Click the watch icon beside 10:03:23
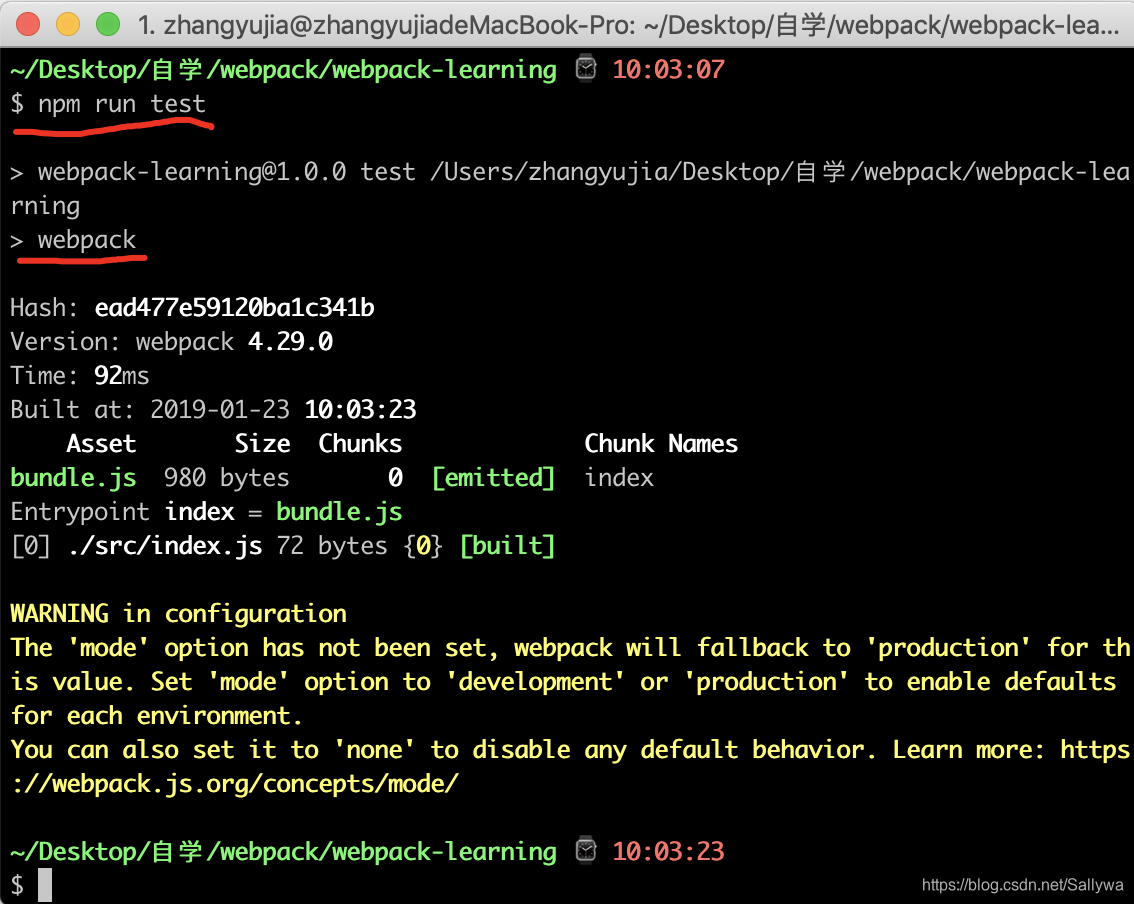Viewport: 1134px width, 904px height. click(586, 850)
